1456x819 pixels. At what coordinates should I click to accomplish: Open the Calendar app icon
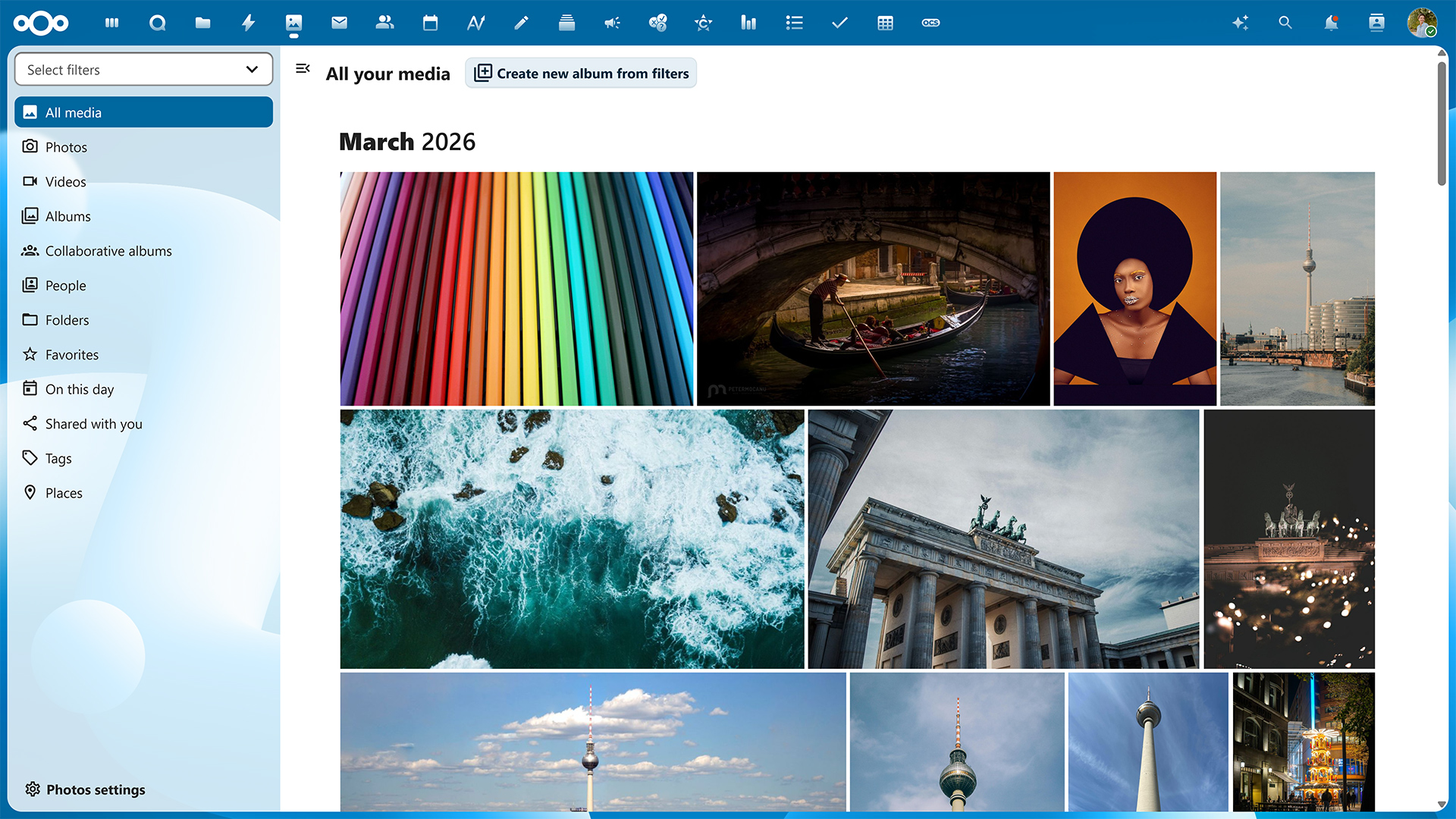430,23
